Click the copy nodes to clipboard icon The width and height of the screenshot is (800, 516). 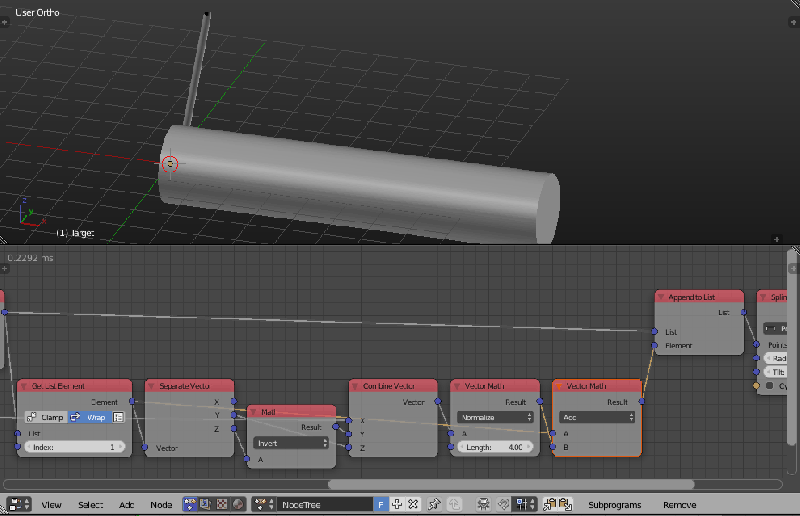pyautogui.click(x=549, y=504)
